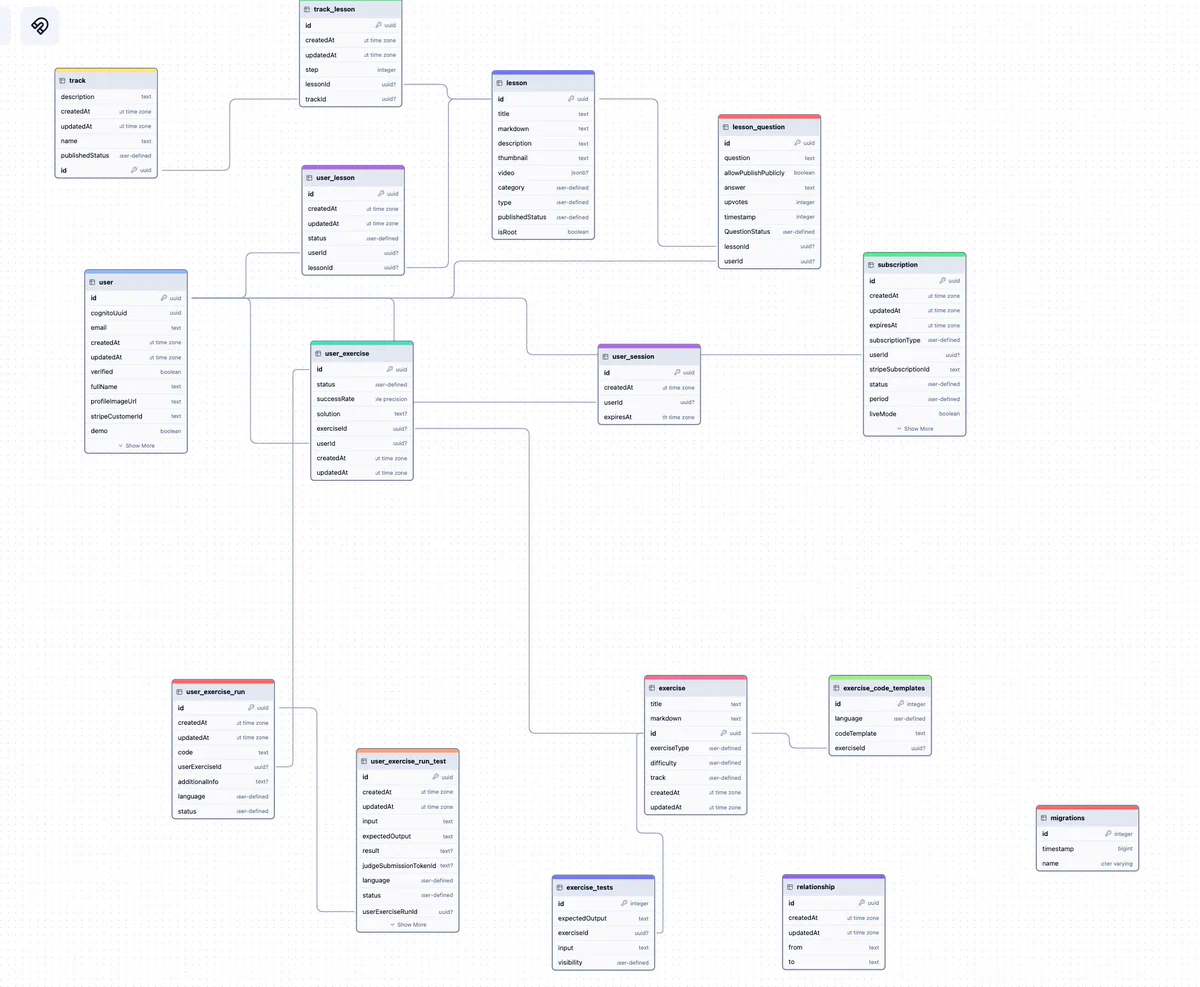1200x987 pixels.
Task: Click the key icon on subscription id row
Action: point(943,281)
